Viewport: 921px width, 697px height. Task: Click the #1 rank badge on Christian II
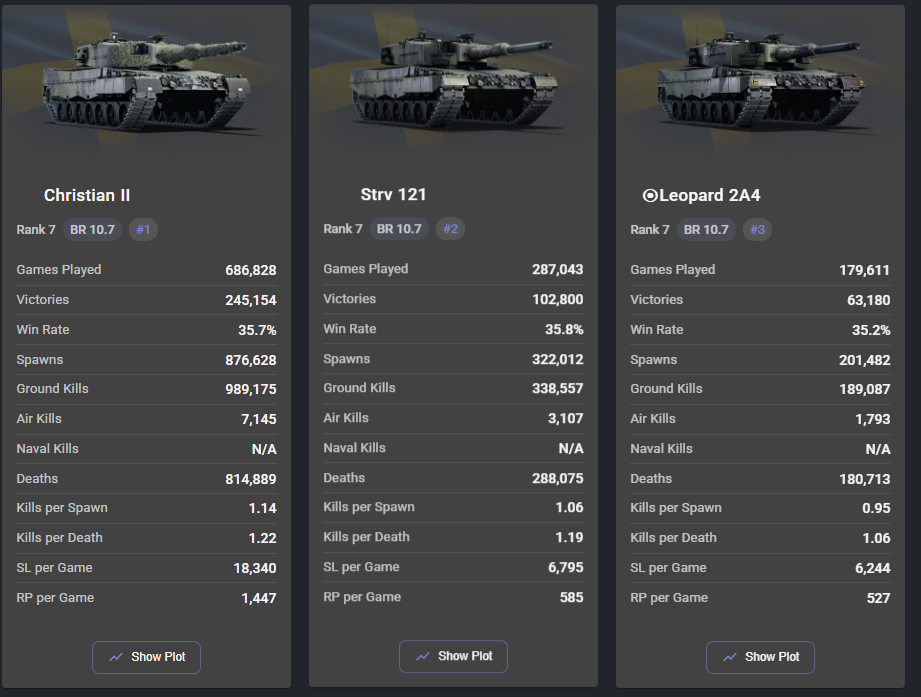(143, 230)
